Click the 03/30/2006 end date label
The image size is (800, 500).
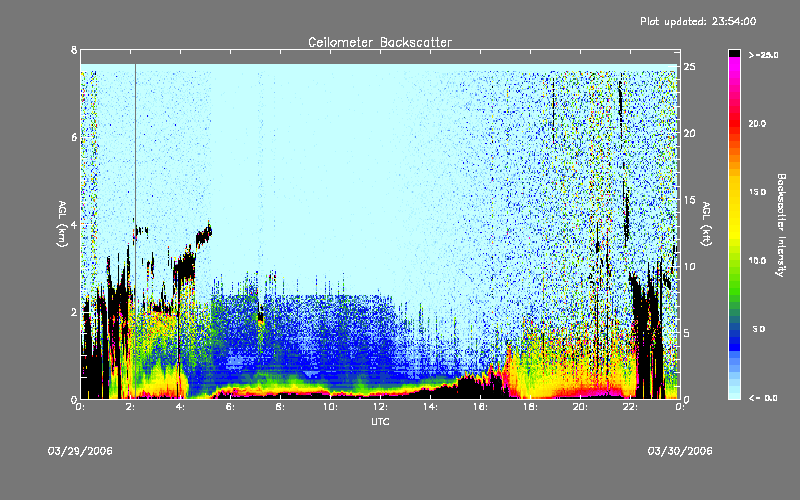pos(681,451)
